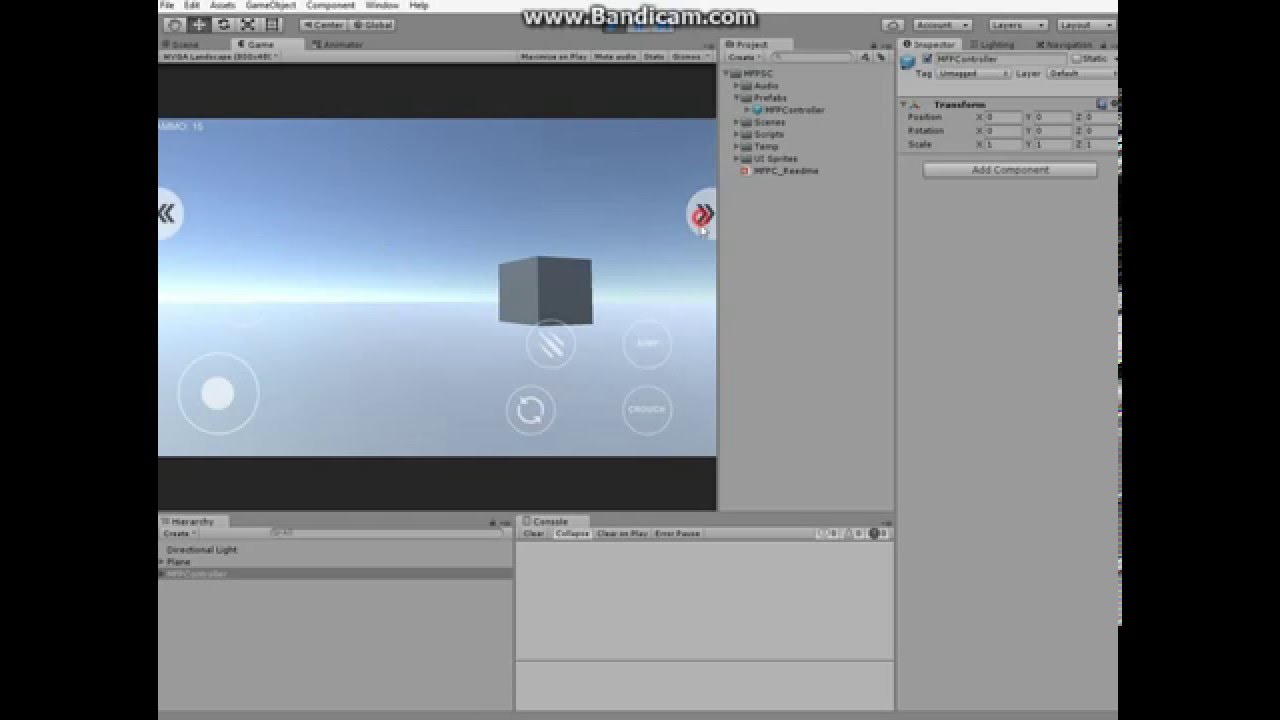Click the UI Sprites folder icon
1280x720 pixels.
[746, 159]
